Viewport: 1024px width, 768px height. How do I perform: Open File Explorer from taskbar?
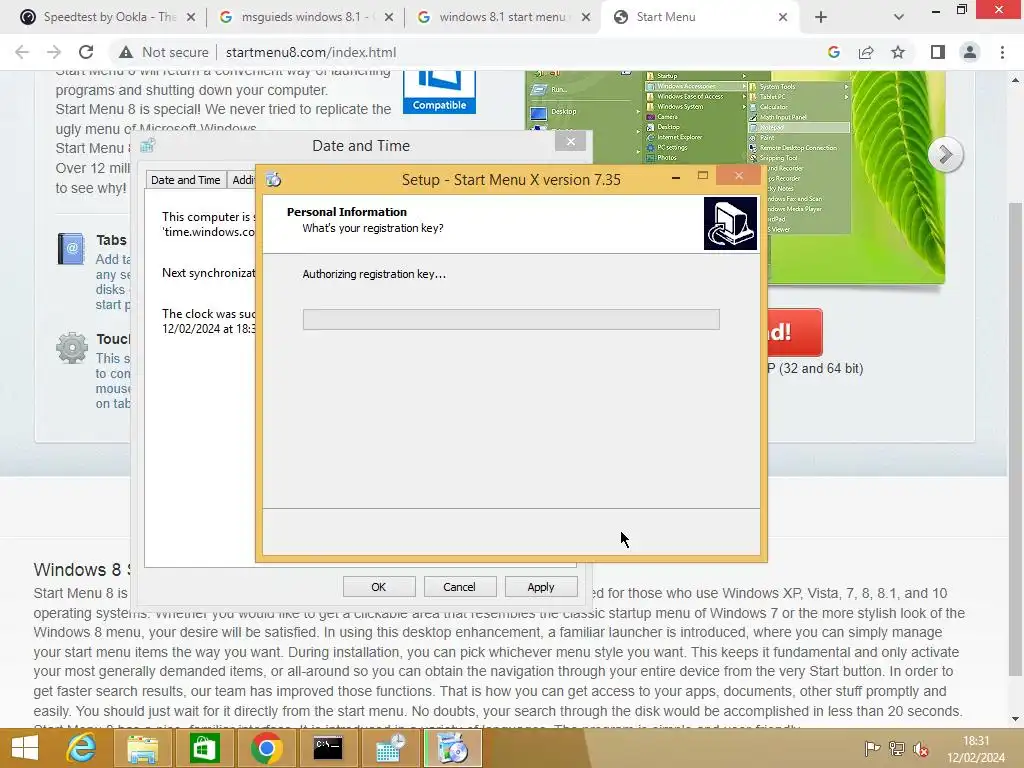coord(142,748)
